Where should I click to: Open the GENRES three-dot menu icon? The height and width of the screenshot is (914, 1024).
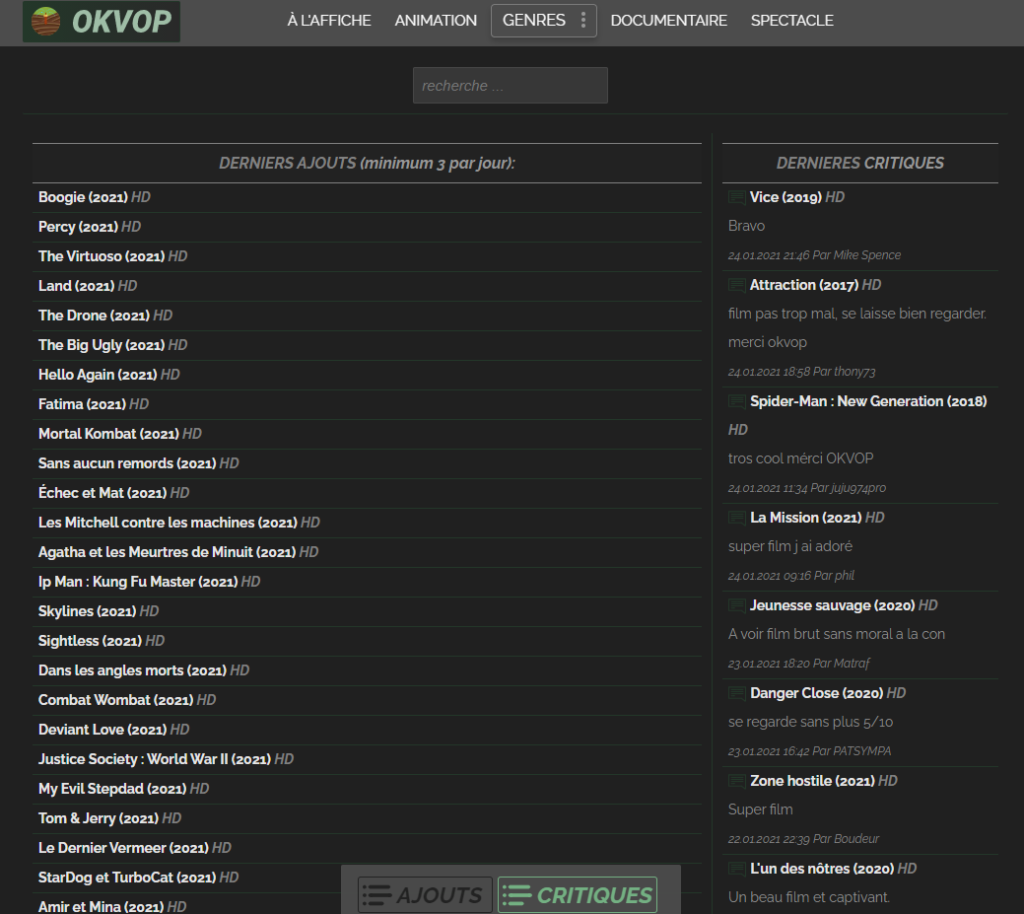click(583, 20)
